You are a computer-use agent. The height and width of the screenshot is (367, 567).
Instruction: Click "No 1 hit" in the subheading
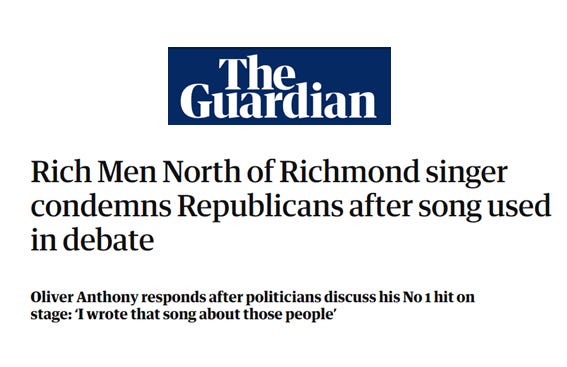click(x=429, y=297)
